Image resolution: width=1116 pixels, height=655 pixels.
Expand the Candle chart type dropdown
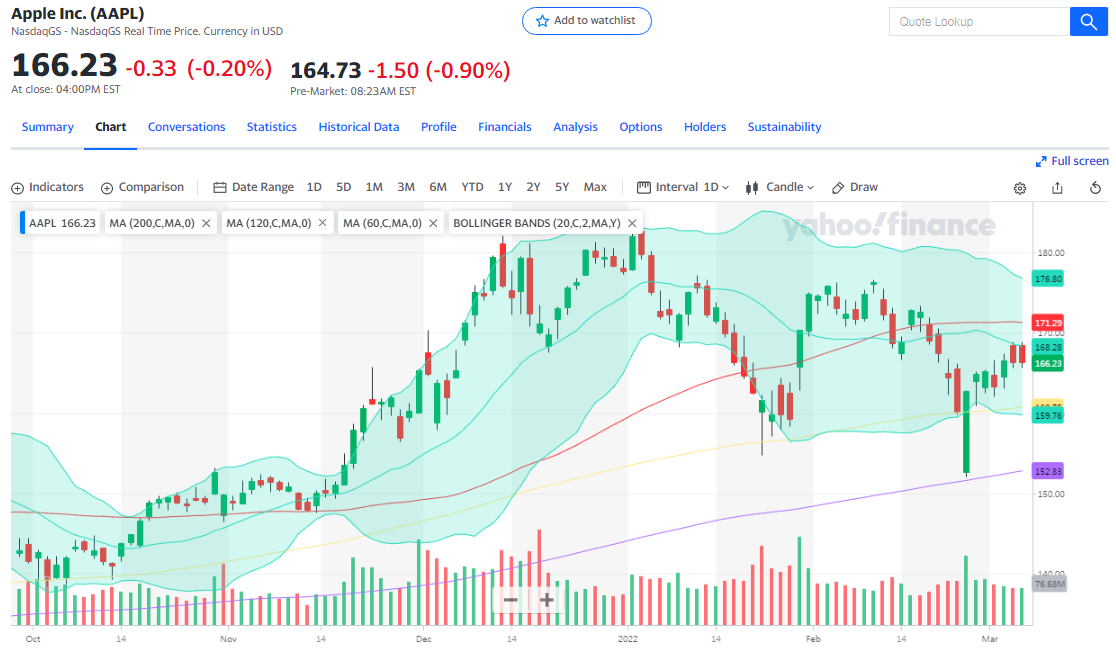[789, 187]
